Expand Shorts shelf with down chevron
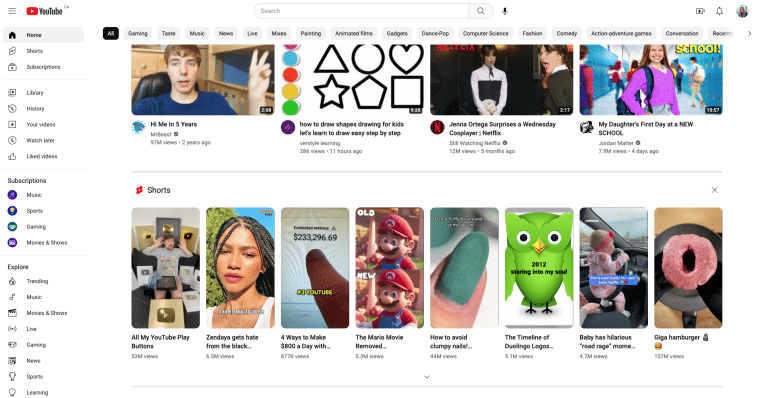Image resolution: width=760 pixels, height=398 pixels. click(427, 377)
